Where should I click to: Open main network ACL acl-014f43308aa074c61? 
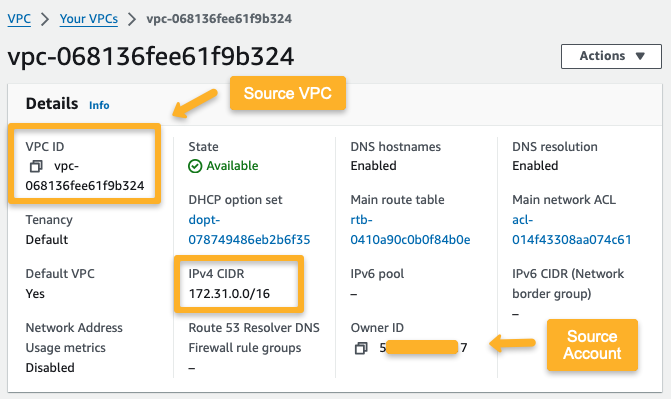pos(571,229)
